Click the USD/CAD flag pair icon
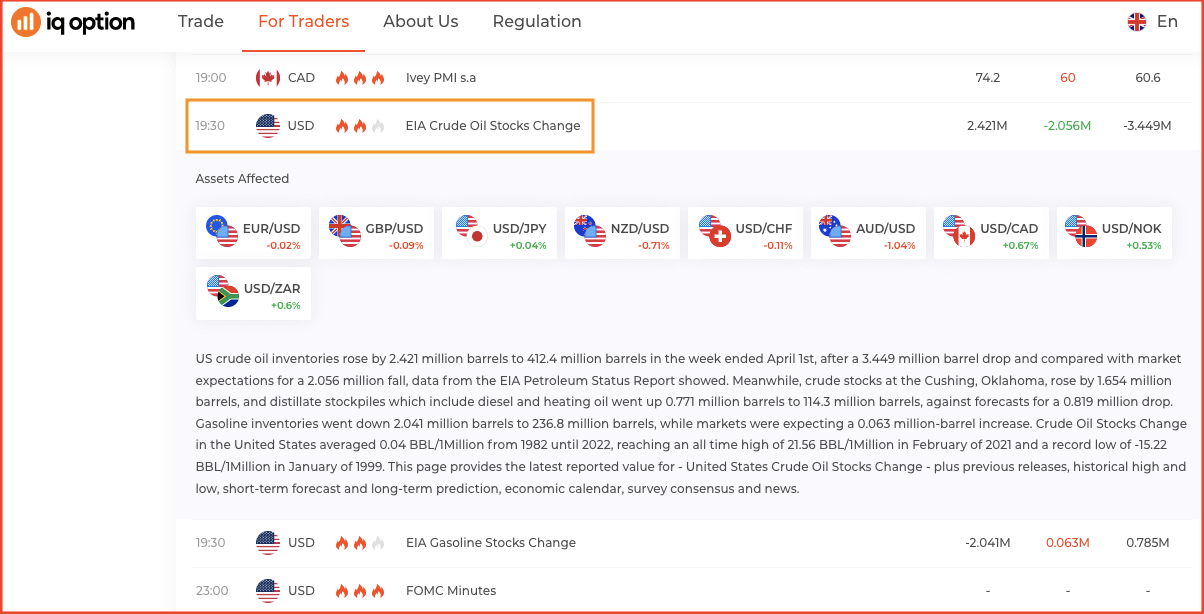The width and height of the screenshot is (1204, 614). click(960, 231)
